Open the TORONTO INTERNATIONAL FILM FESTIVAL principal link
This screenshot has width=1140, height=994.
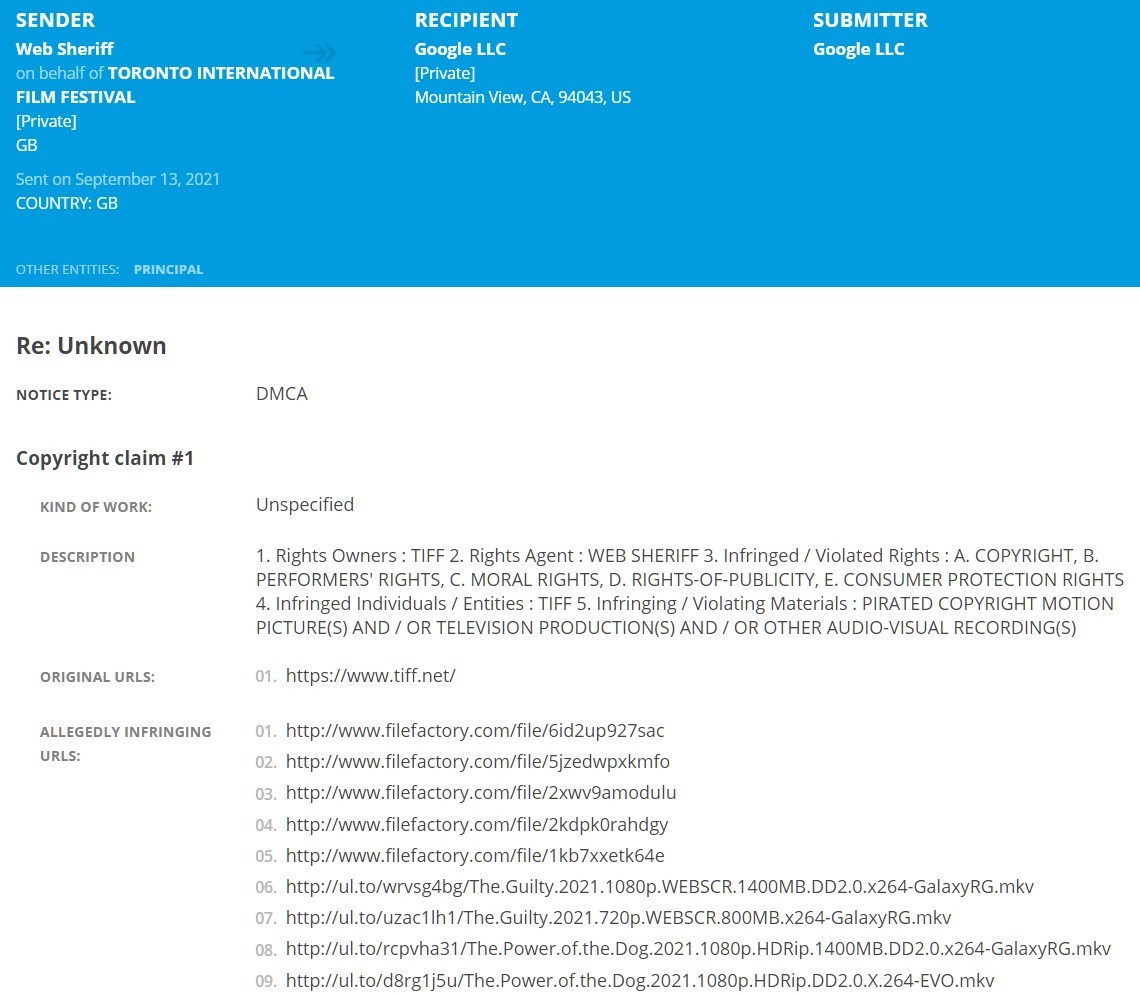[175, 84]
